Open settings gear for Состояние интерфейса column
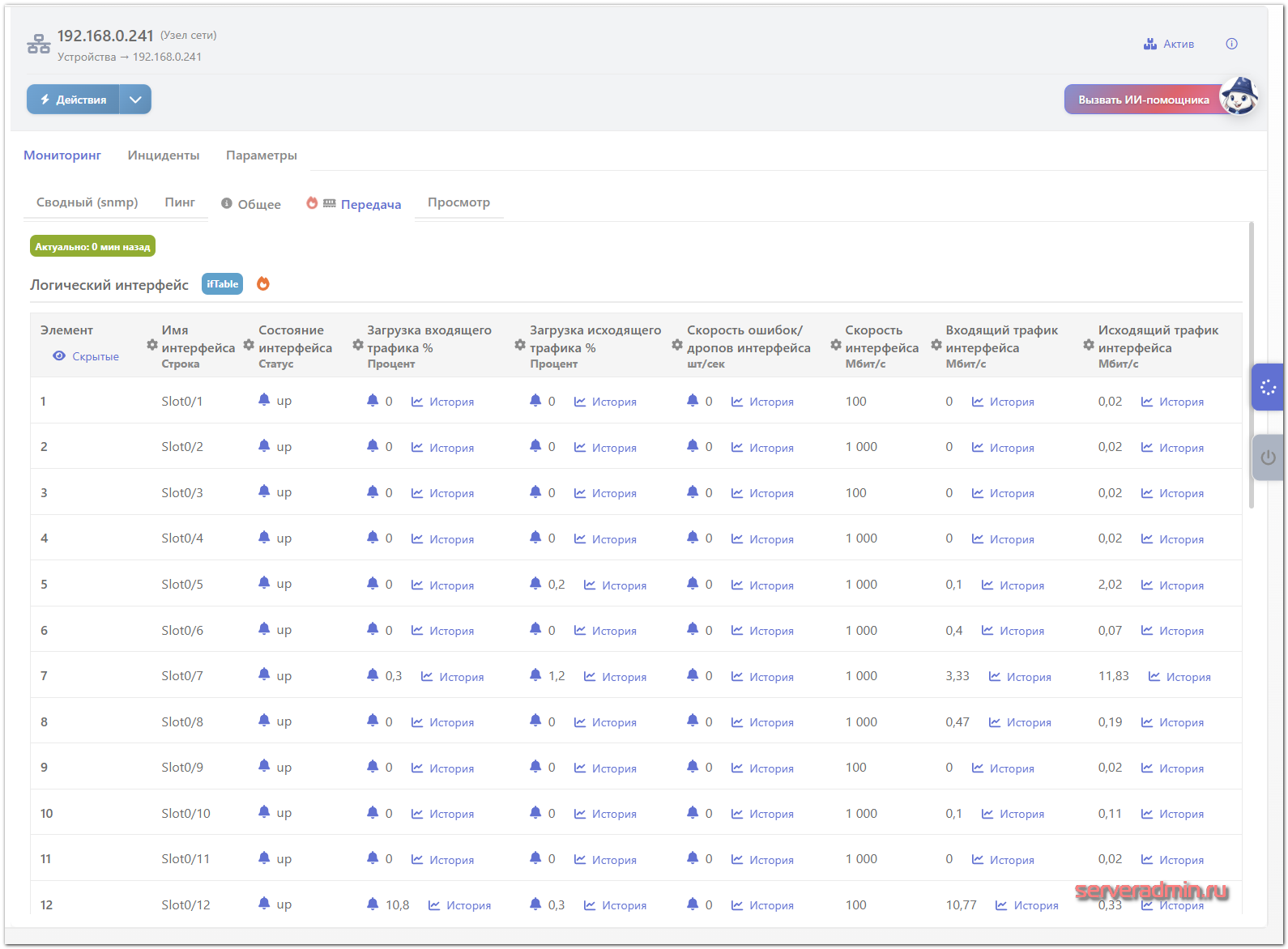 point(249,345)
